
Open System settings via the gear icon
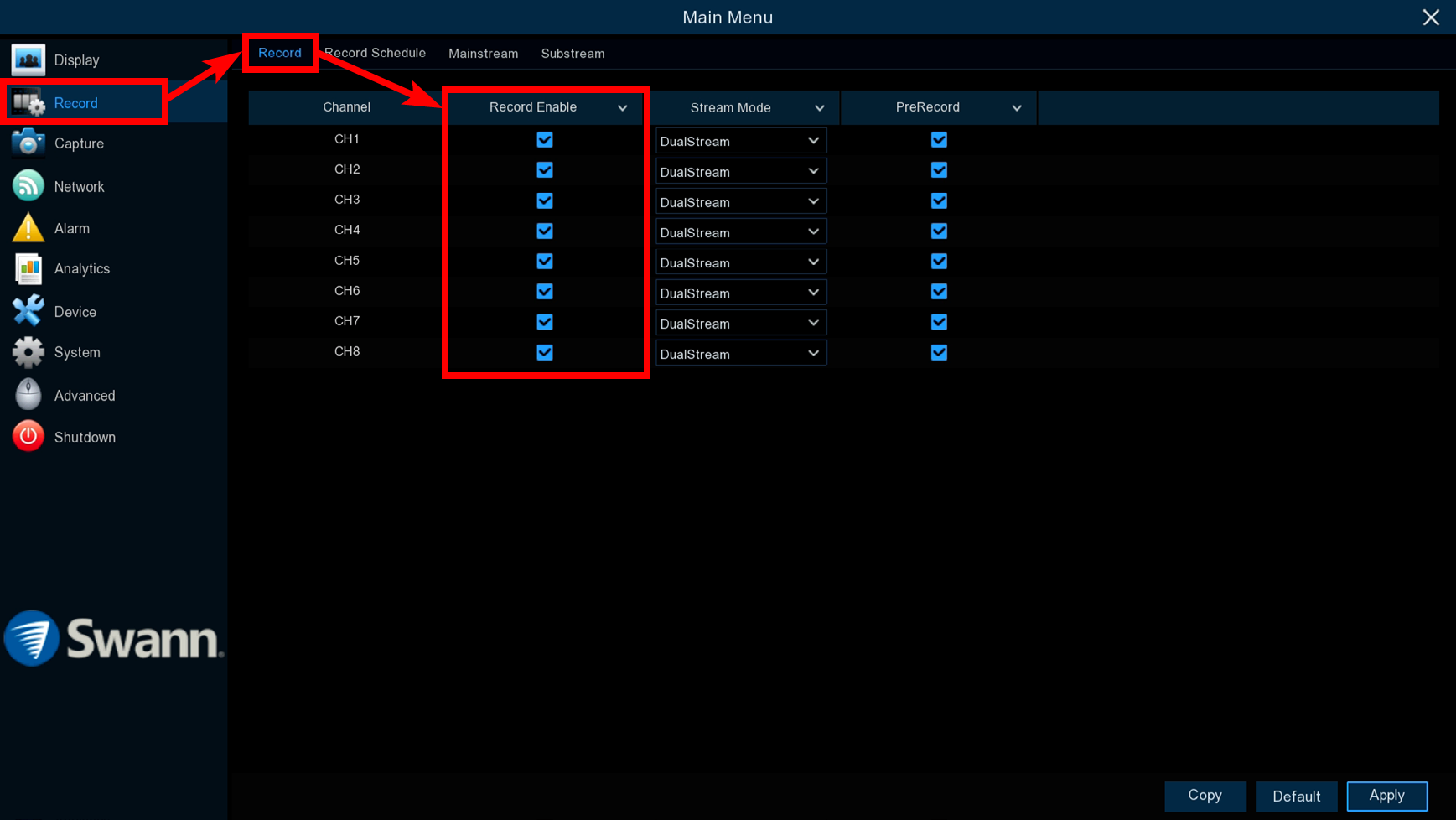click(28, 353)
